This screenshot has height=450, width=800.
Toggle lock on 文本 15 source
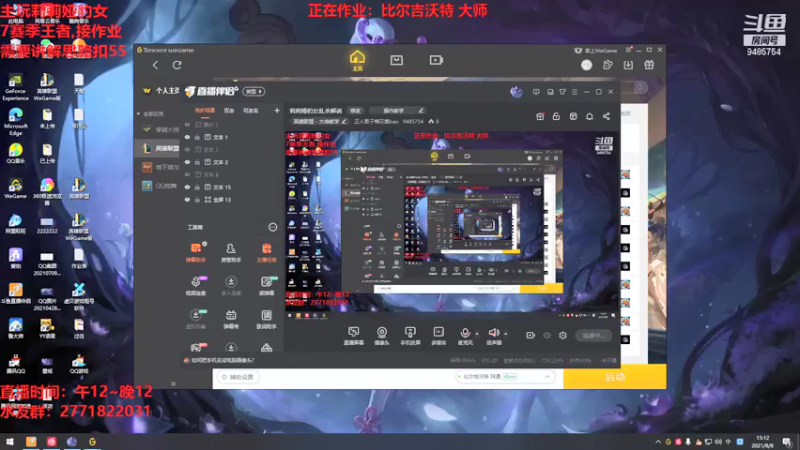coord(197,187)
